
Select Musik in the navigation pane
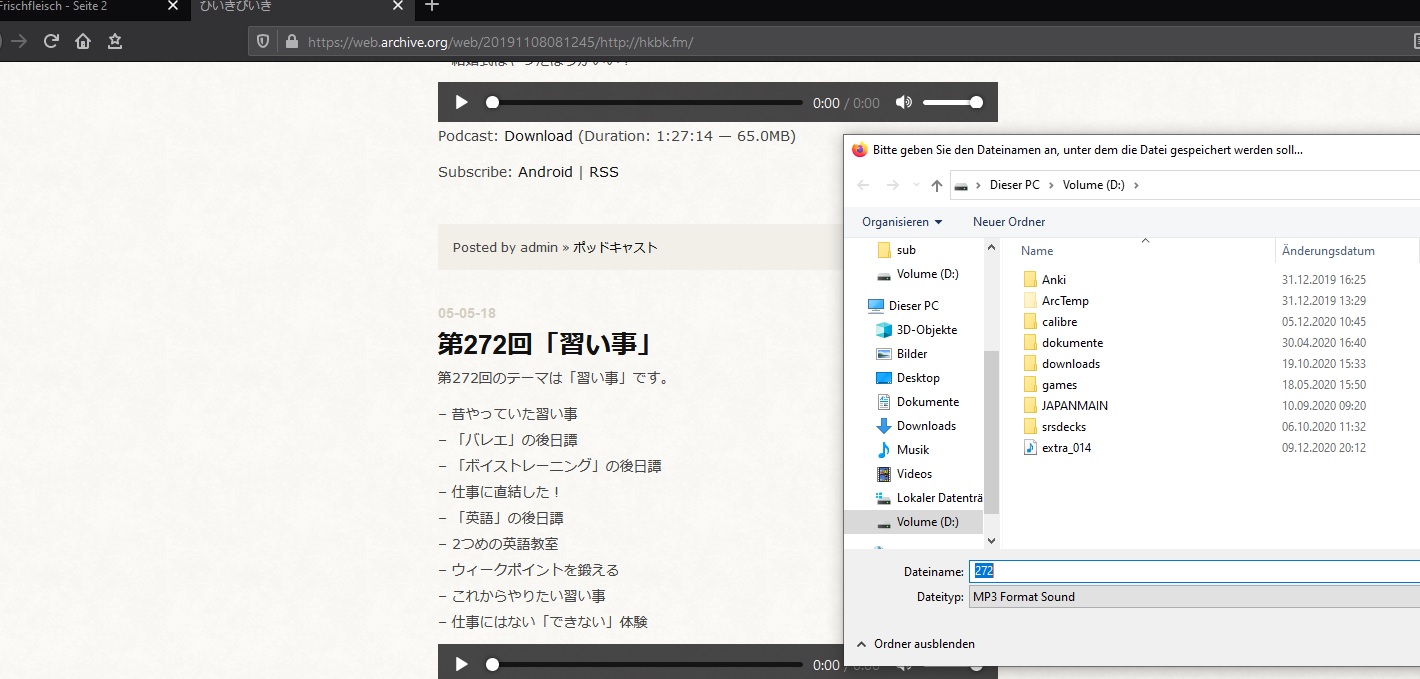[912, 450]
